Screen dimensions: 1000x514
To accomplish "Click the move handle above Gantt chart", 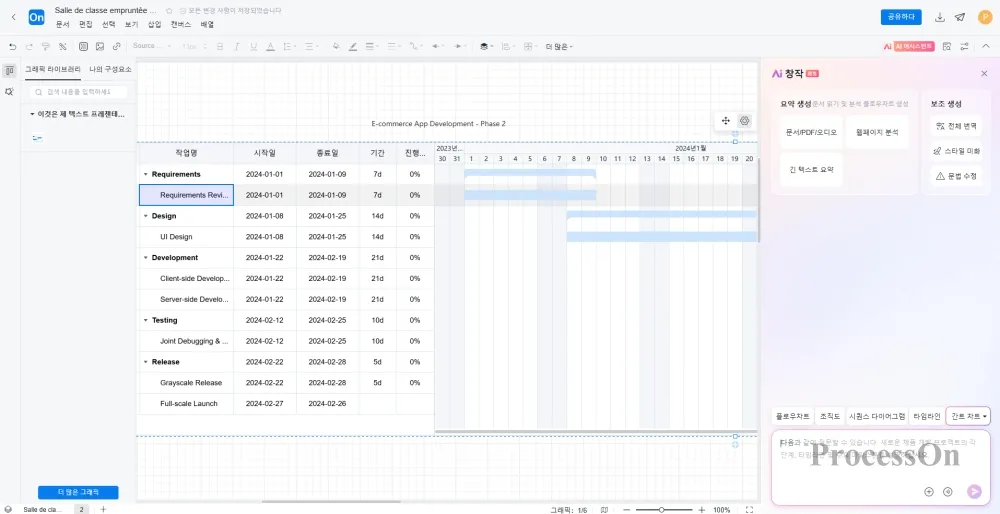I will point(726,121).
